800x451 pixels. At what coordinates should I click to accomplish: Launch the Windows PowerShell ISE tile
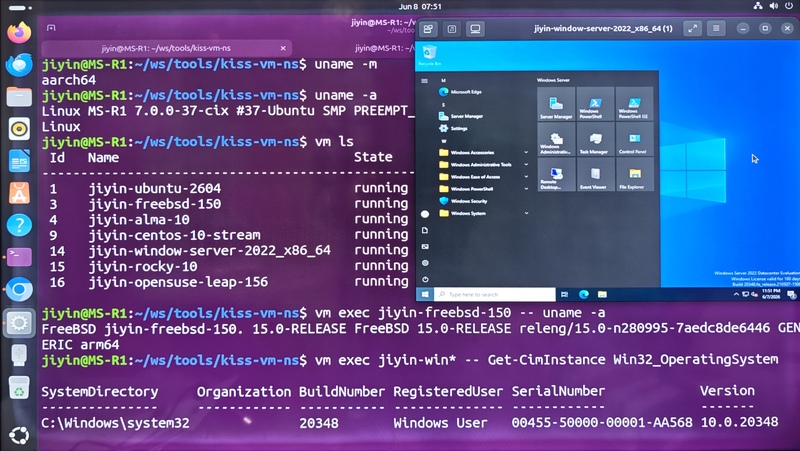(x=634, y=104)
